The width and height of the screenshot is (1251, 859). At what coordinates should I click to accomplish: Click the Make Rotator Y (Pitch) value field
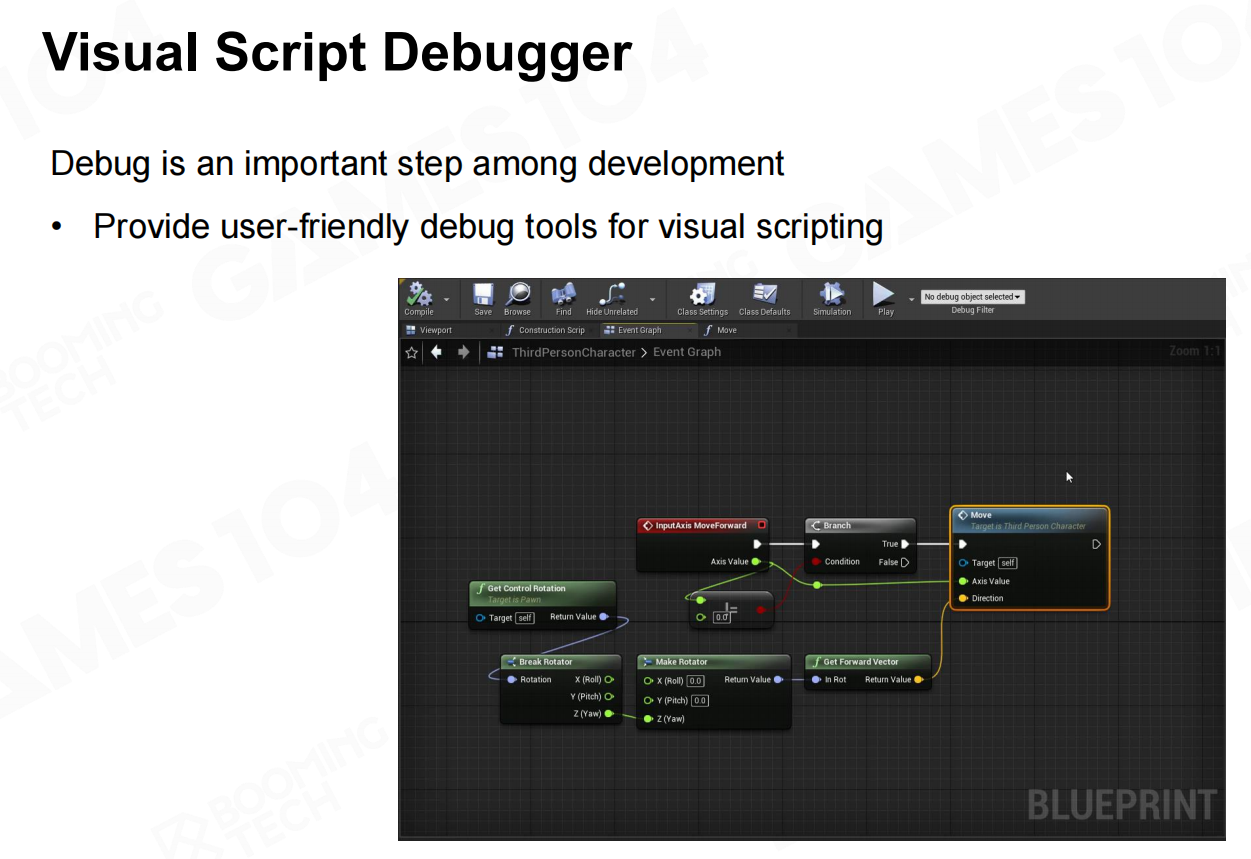[x=700, y=701]
